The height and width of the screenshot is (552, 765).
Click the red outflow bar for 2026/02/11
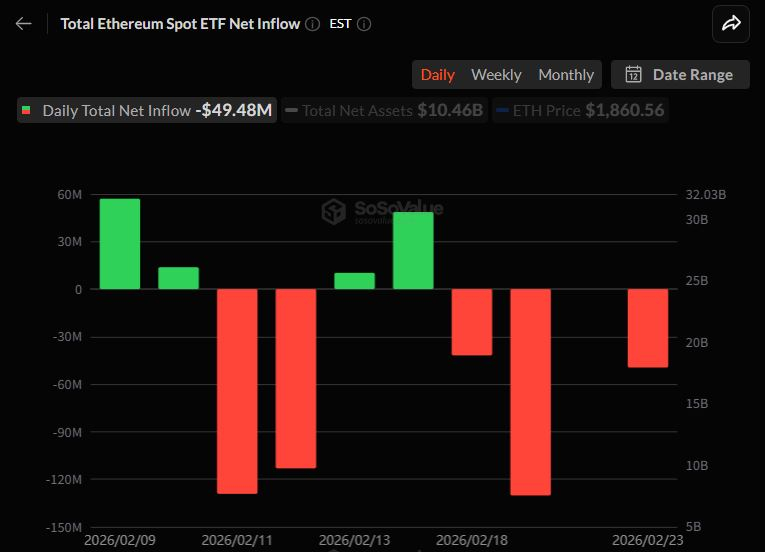coord(238,391)
